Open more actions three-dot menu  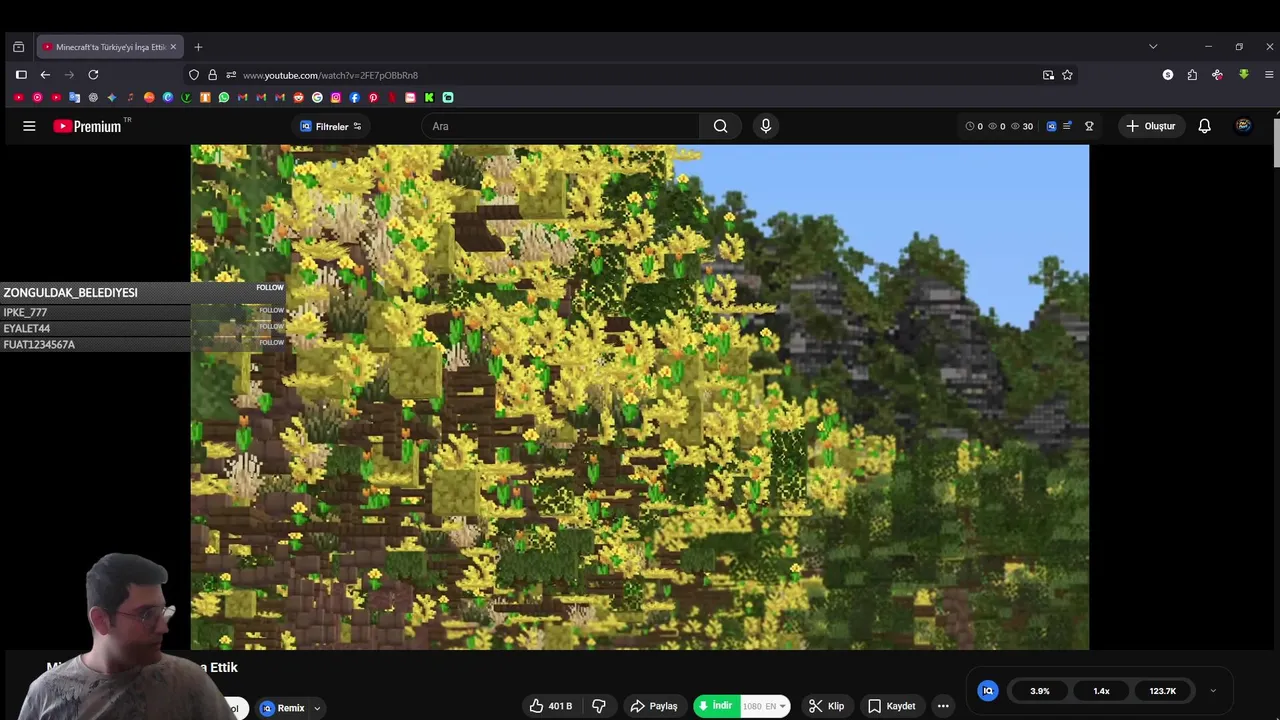[x=943, y=706]
